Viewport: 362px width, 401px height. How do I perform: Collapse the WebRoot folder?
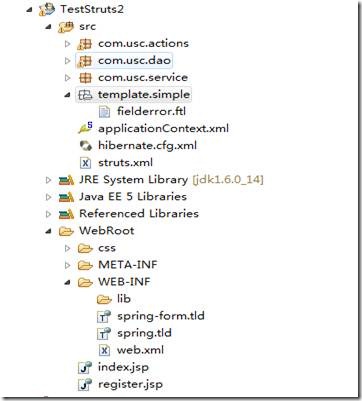49,231
